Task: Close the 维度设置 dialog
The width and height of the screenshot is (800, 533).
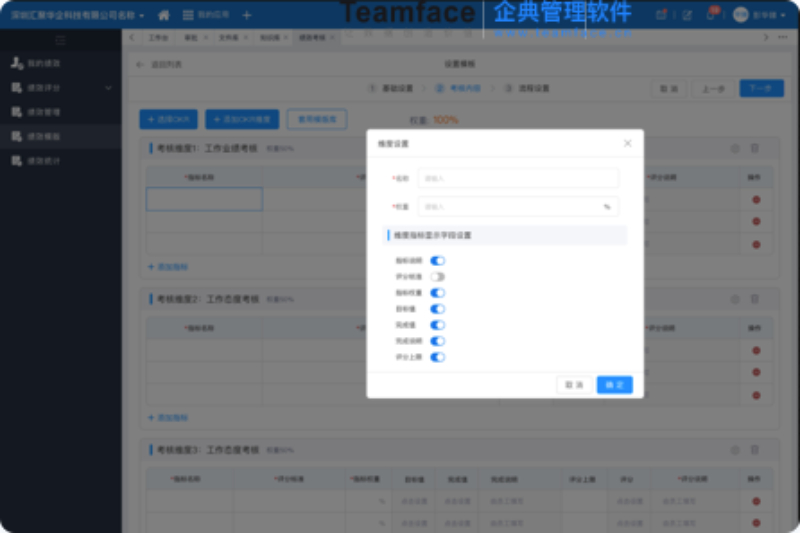Action: 628,143
